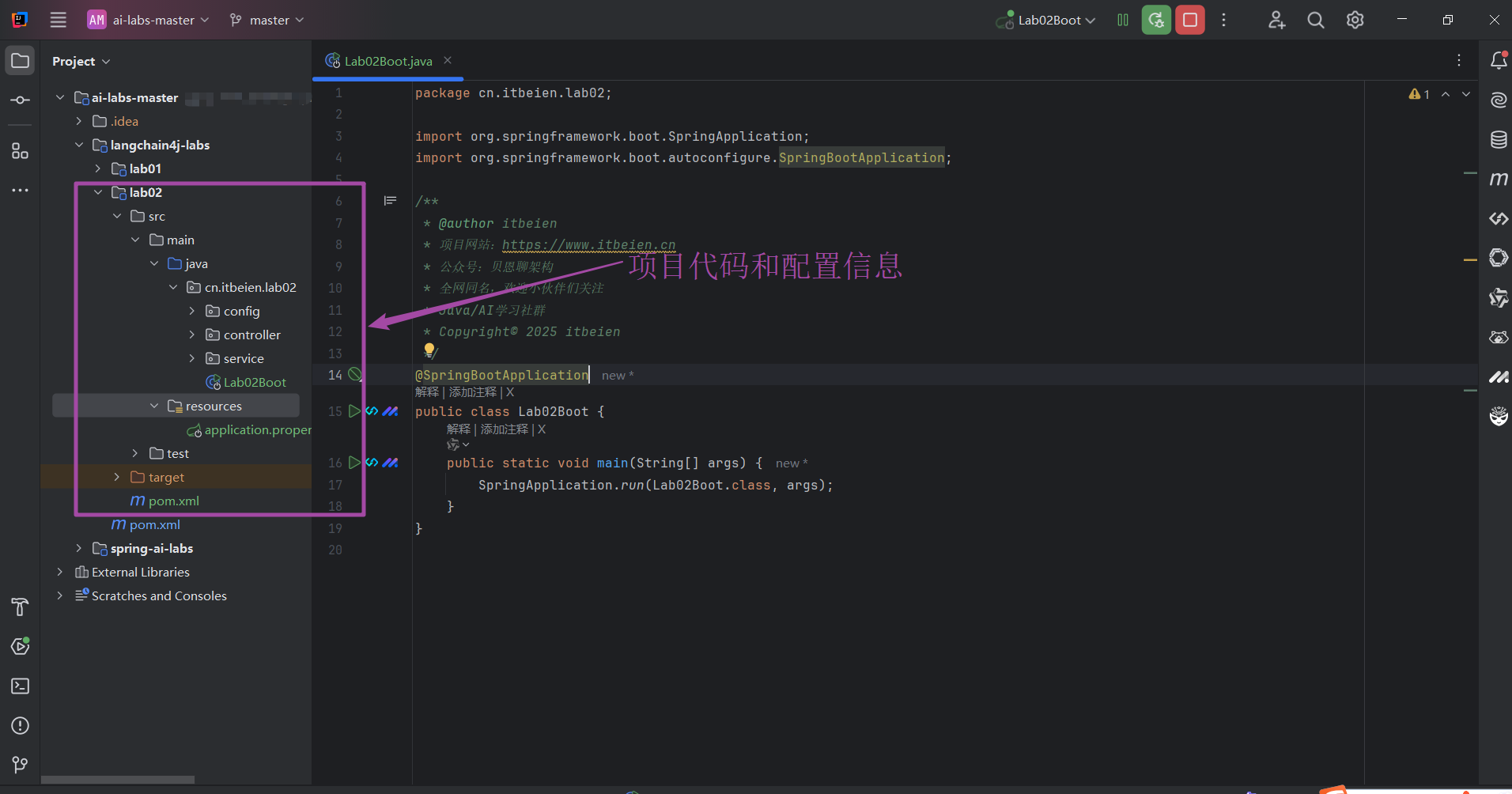Click the no-entry gutter icon on line 14

pyautogui.click(x=355, y=375)
